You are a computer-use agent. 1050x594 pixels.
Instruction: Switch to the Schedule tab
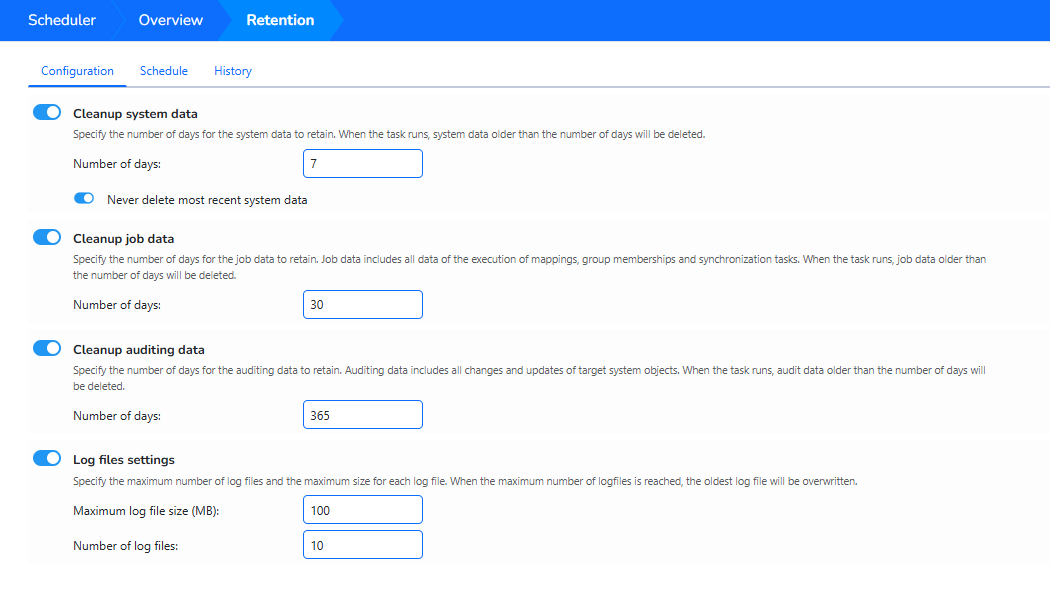click(x=163, y=71)
